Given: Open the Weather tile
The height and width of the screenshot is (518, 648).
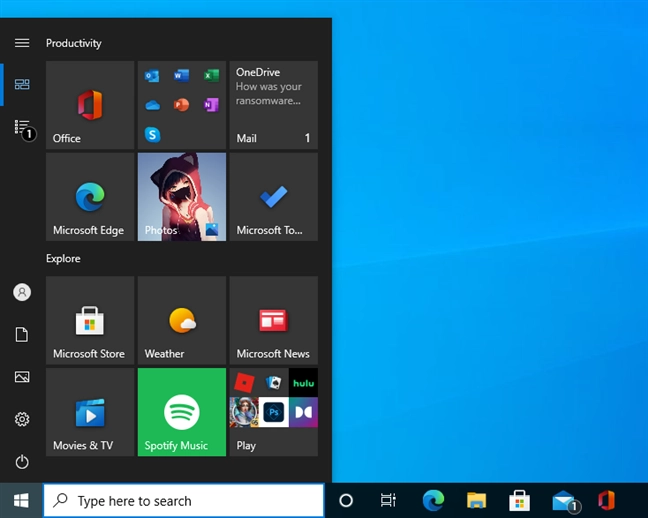Looking at the screenshot, I should (x=182, y=320).
